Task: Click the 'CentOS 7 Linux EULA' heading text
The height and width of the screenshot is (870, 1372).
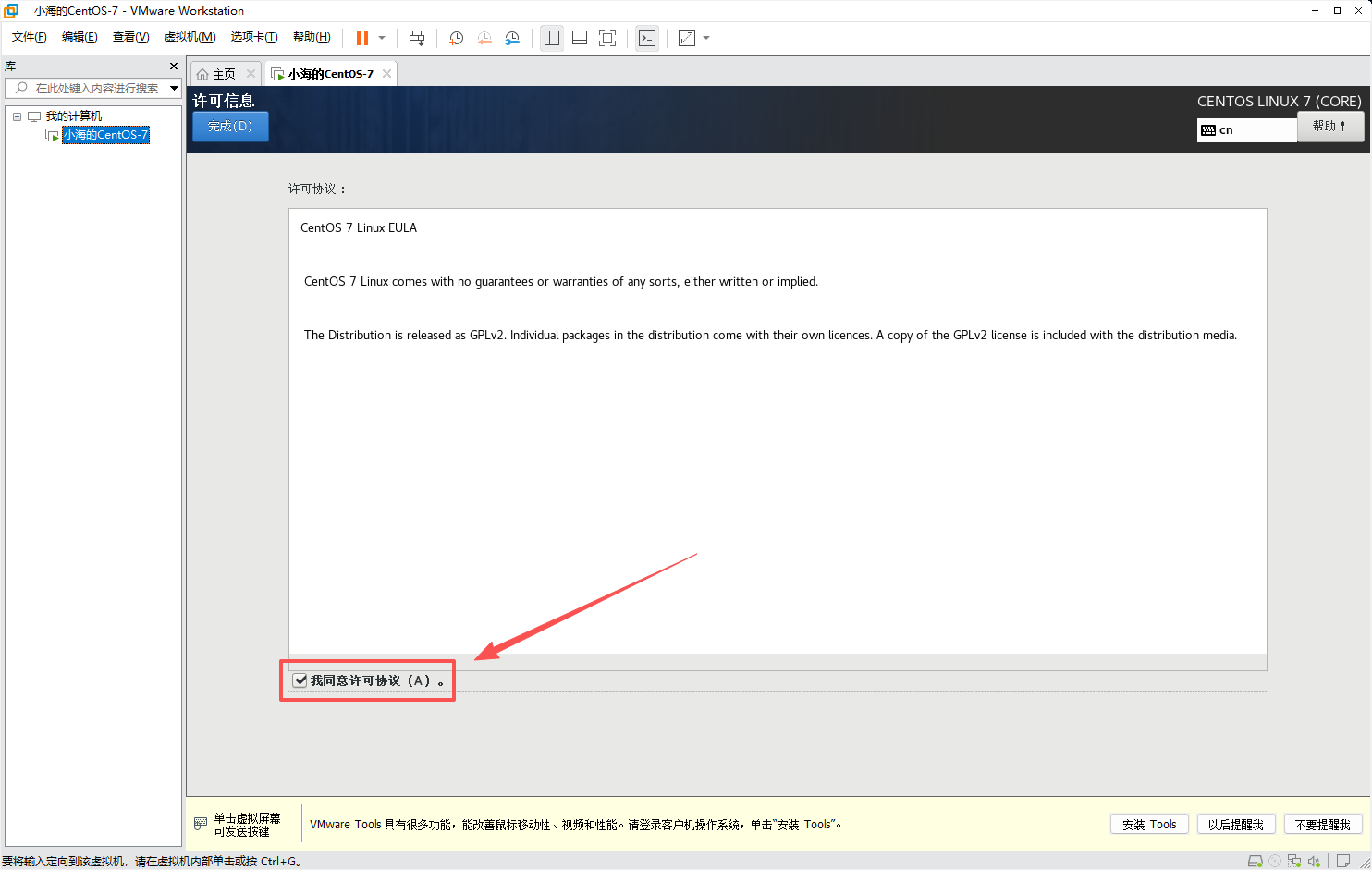Action: click(x=359, y=227)
